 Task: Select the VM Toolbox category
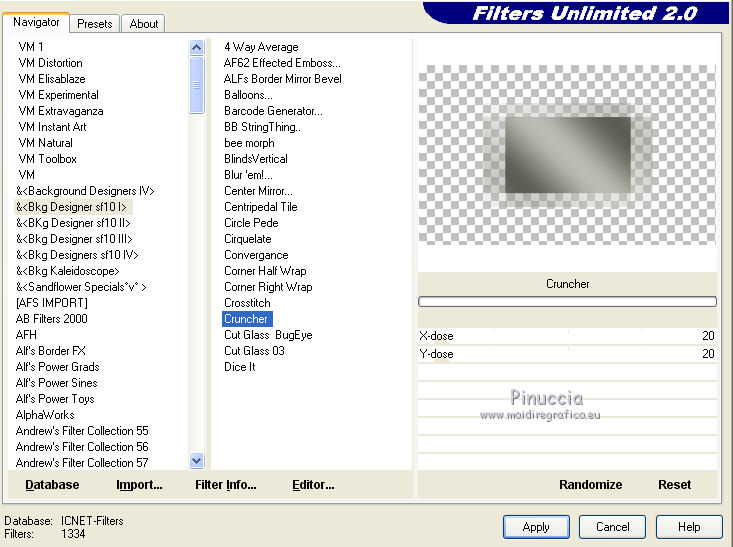click(47, 158)
